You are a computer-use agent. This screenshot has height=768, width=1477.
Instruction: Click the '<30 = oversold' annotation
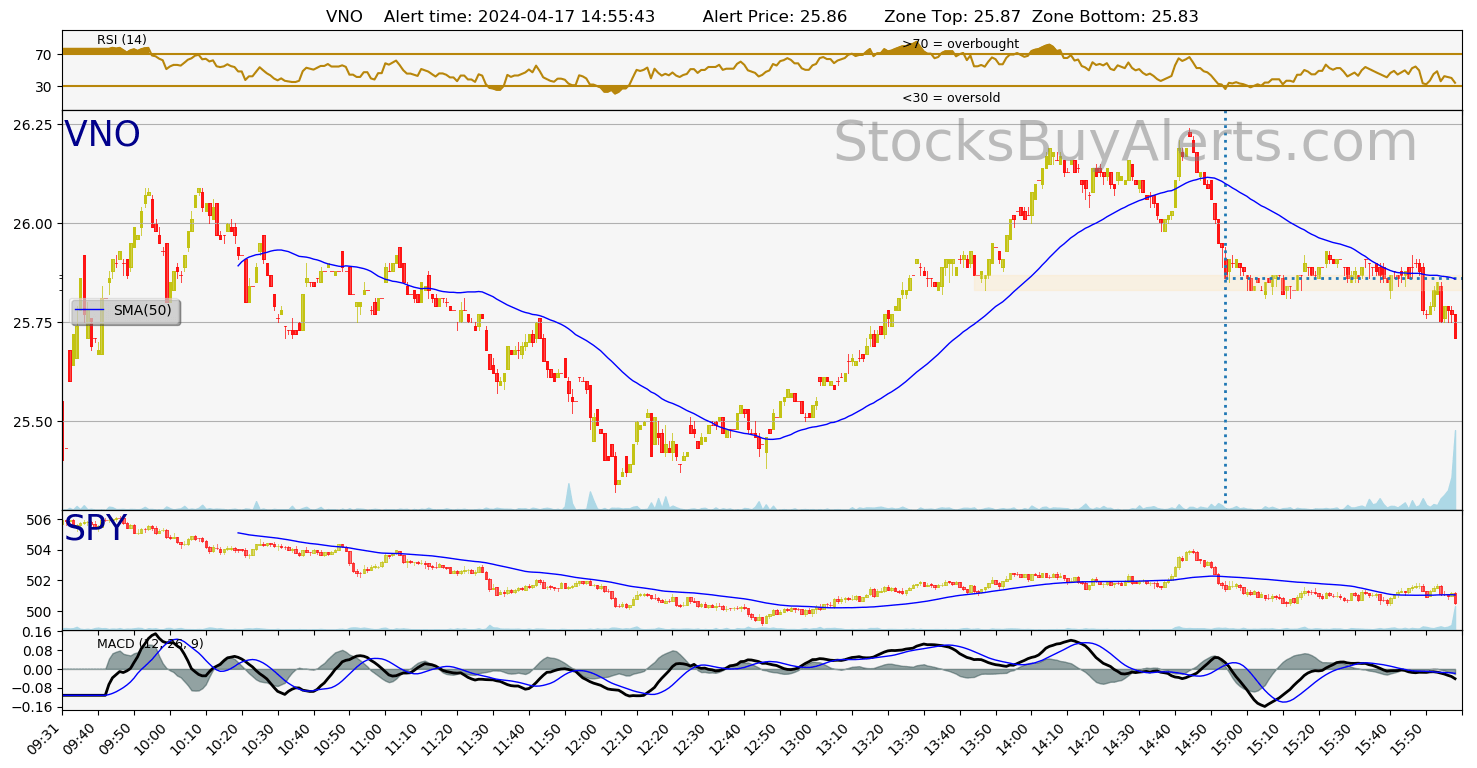click(x=951, y=98)
